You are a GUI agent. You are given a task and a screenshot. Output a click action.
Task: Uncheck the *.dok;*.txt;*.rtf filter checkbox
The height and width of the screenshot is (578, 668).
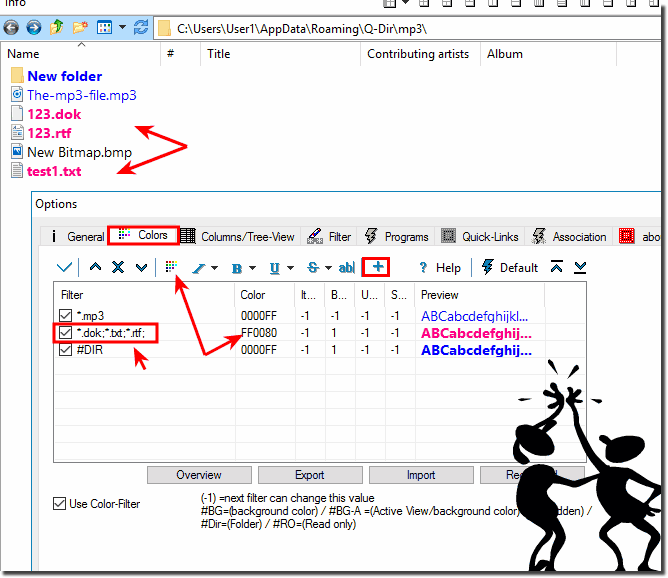click(65, 333)
